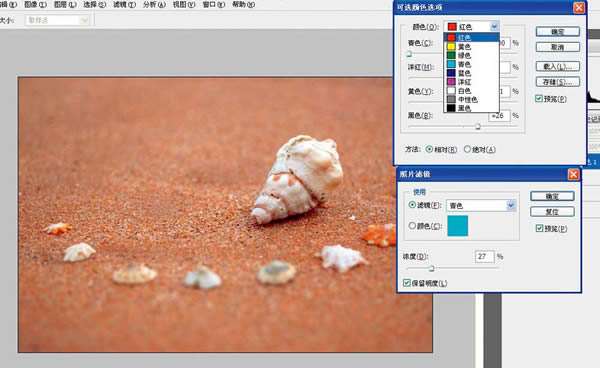The image size is (600, 368).
Task: Toggle 预览(P) checkbox in Photo Filter dialog
Action: tap(540, 228)
